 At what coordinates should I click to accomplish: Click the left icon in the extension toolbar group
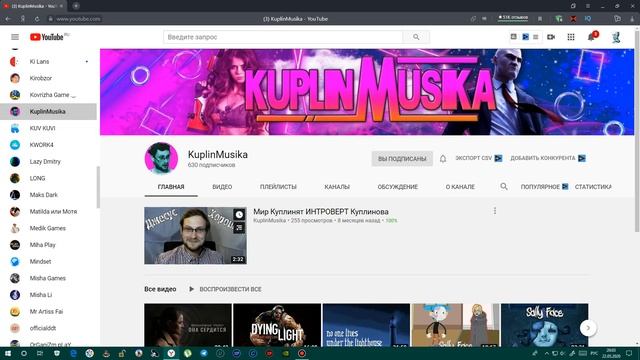click(513, 37)
